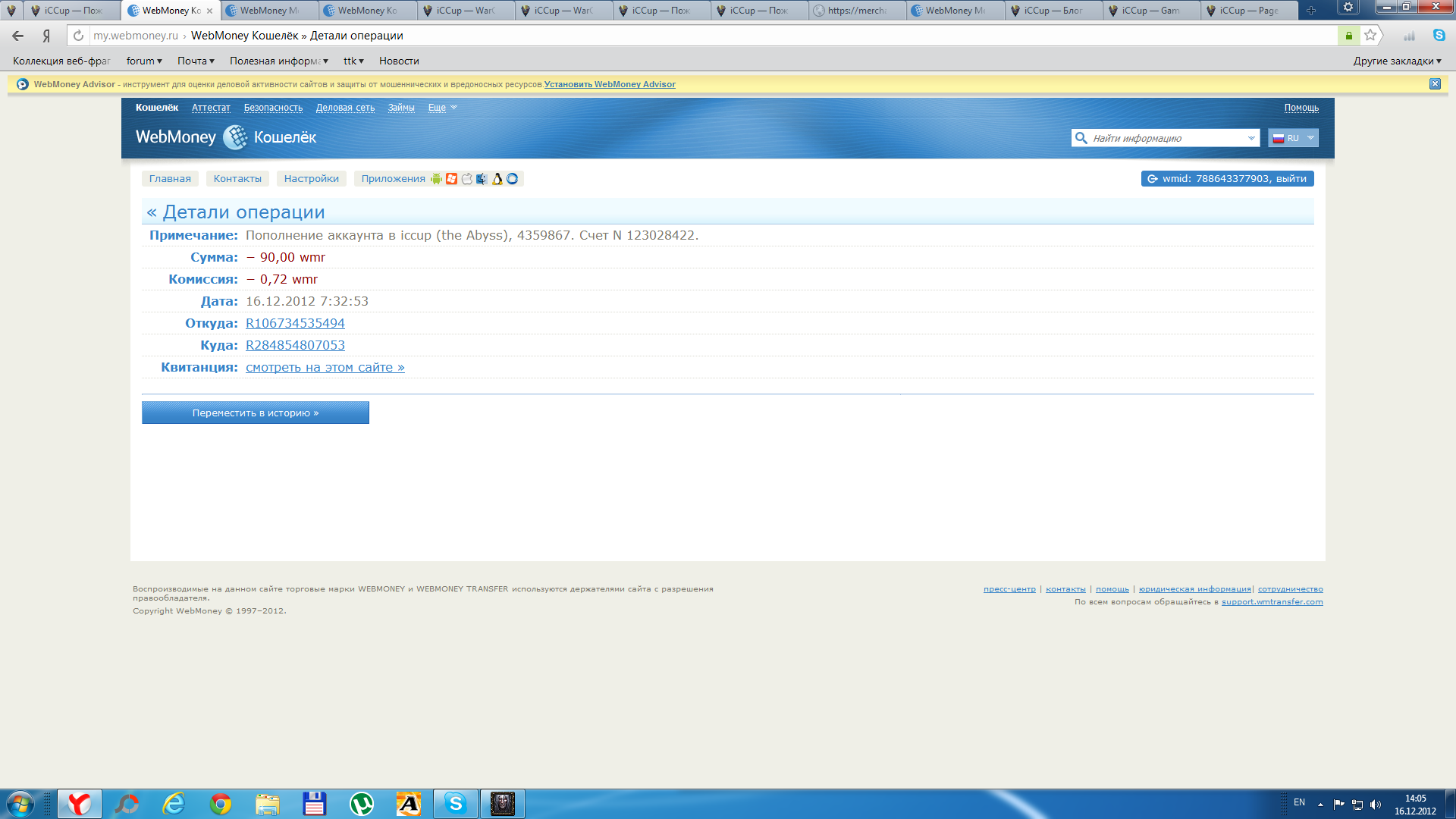Click the blue ring app icon after the Linux penguin
The height and width of the screenshot is (819, 1456).
tap(513, 179)
